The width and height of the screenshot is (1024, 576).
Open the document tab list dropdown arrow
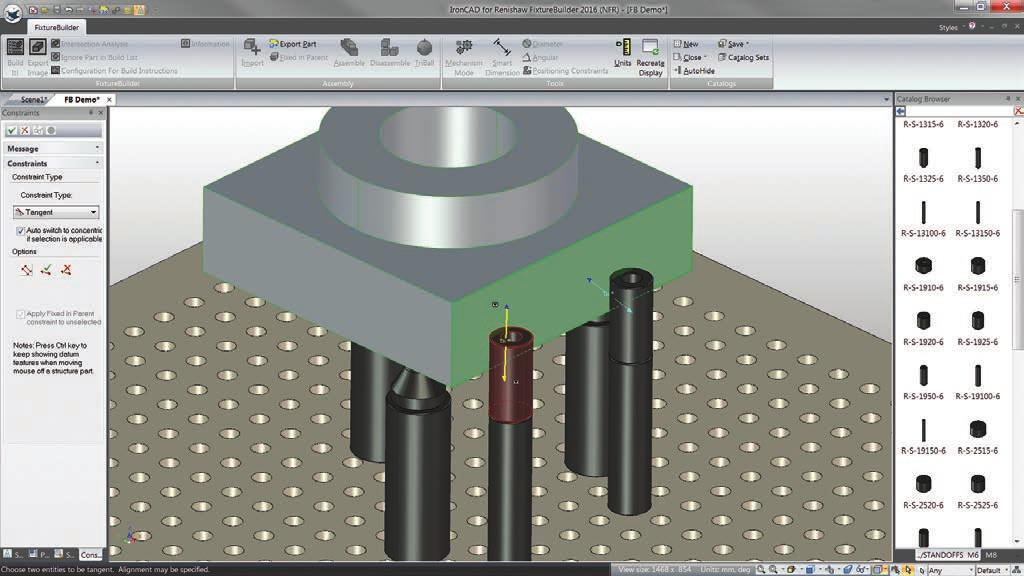886,100
